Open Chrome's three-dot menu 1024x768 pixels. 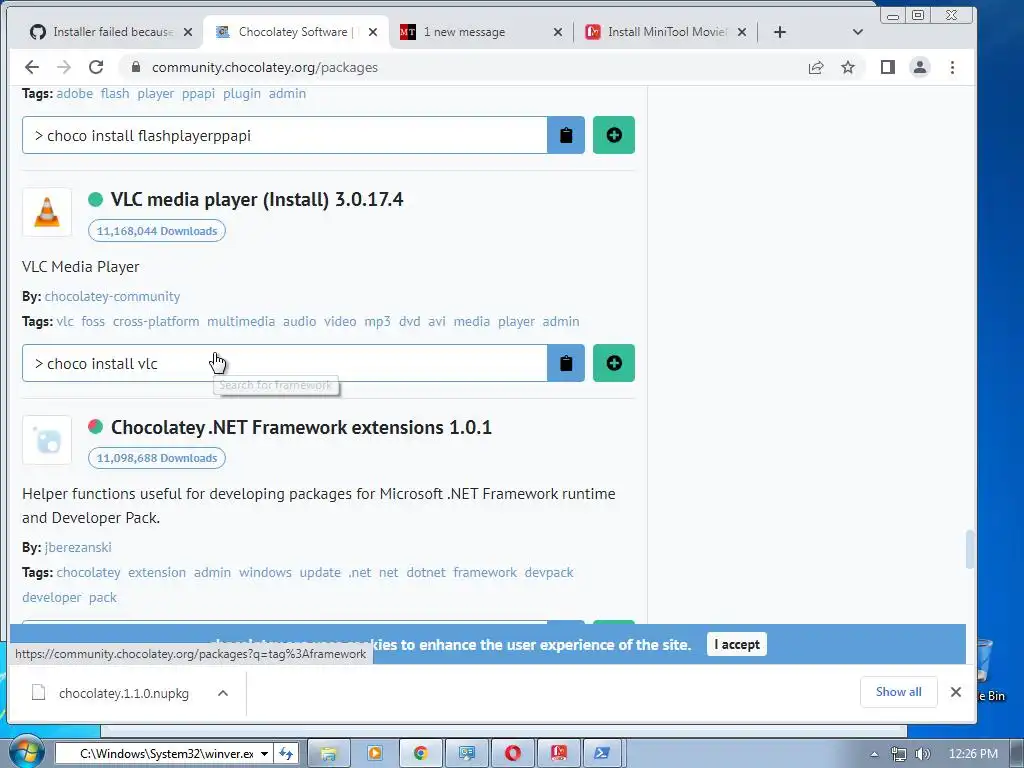coord(952,67)
